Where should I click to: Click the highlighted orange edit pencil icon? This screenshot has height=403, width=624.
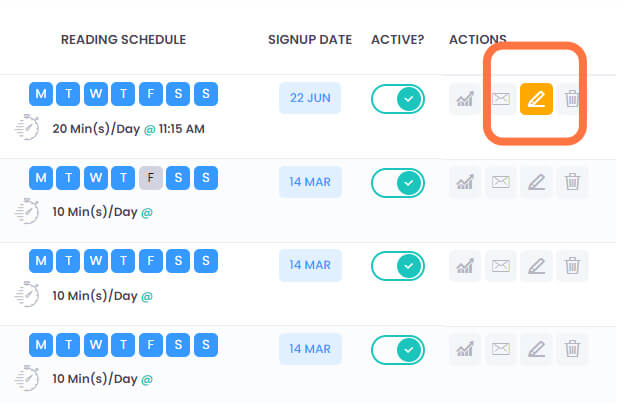tap(536, 99)
